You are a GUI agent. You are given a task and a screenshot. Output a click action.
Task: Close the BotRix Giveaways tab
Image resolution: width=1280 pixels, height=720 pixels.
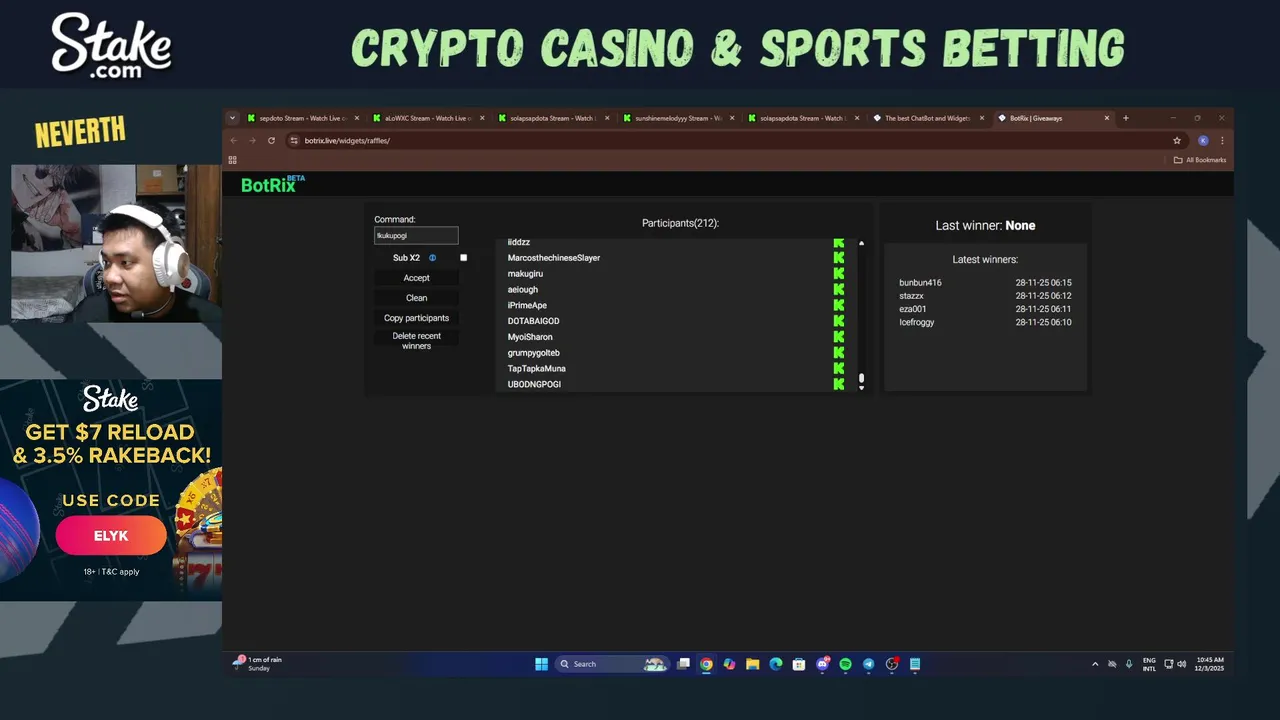[x=1107, y=118]
